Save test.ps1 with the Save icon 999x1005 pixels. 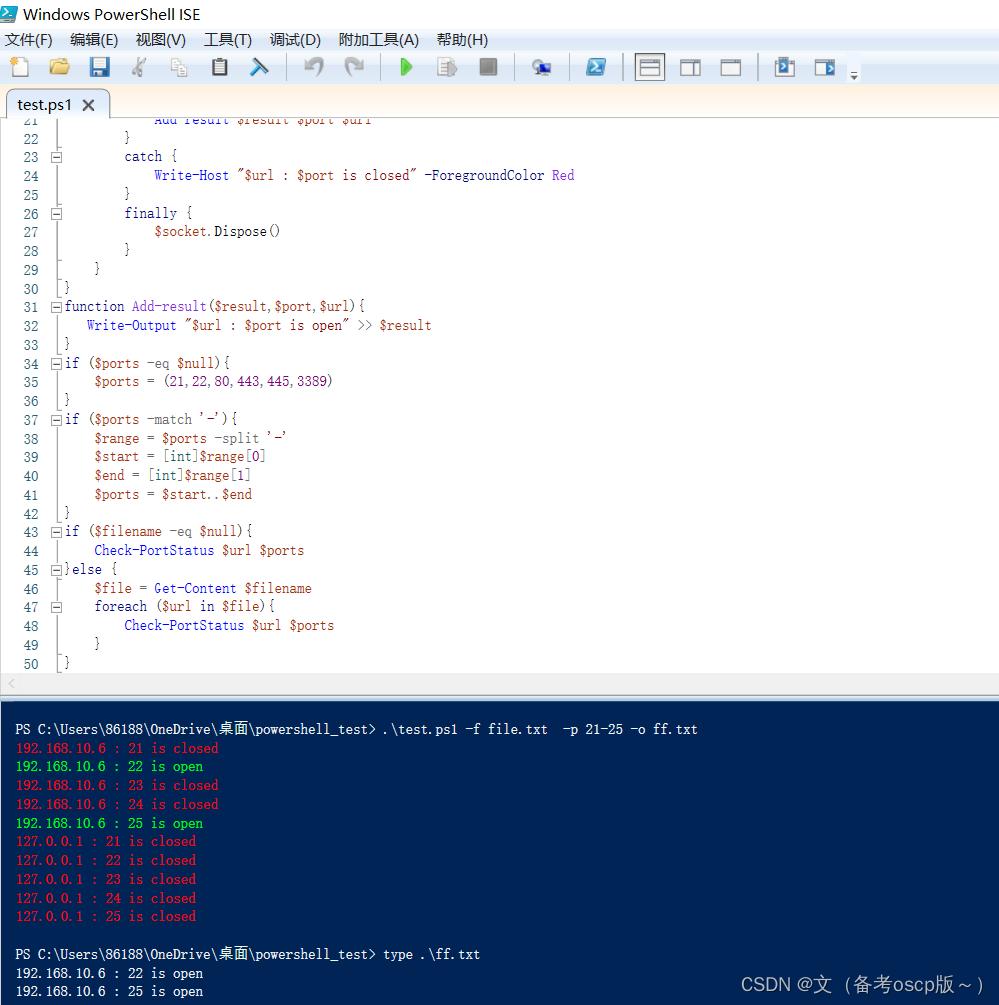tap(98, 67)
